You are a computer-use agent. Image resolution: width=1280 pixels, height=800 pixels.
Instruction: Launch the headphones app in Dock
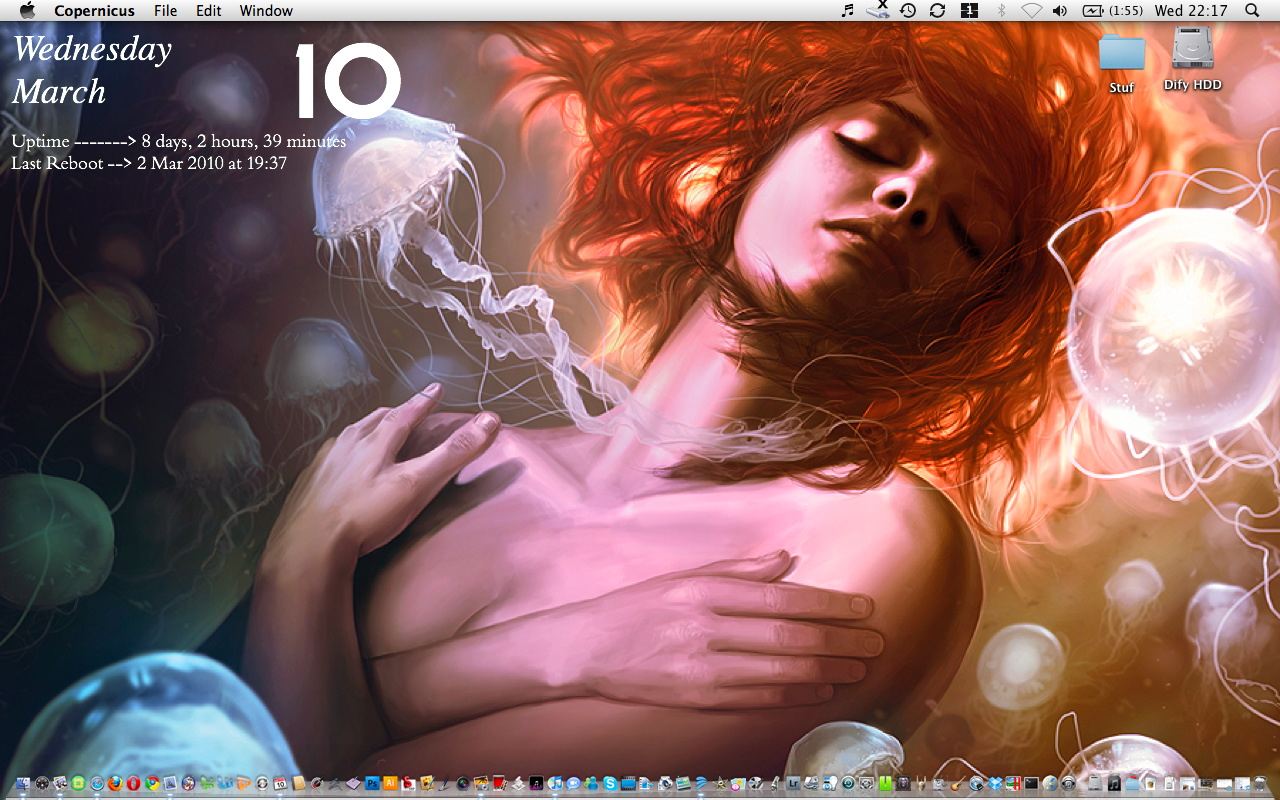[x=1068, y=783]
